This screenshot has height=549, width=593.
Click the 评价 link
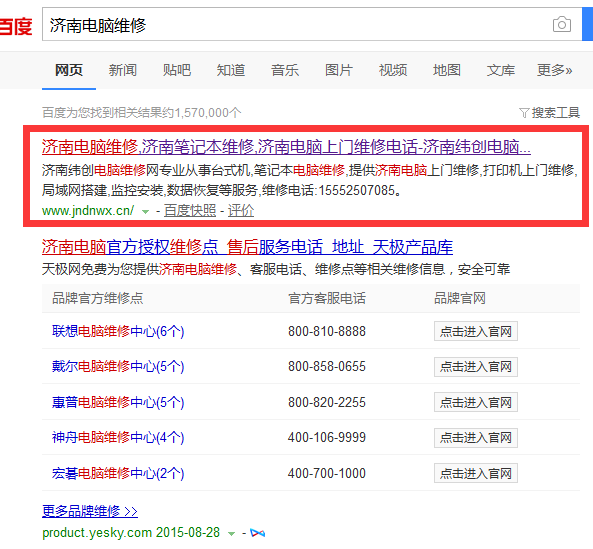point(241,211)
